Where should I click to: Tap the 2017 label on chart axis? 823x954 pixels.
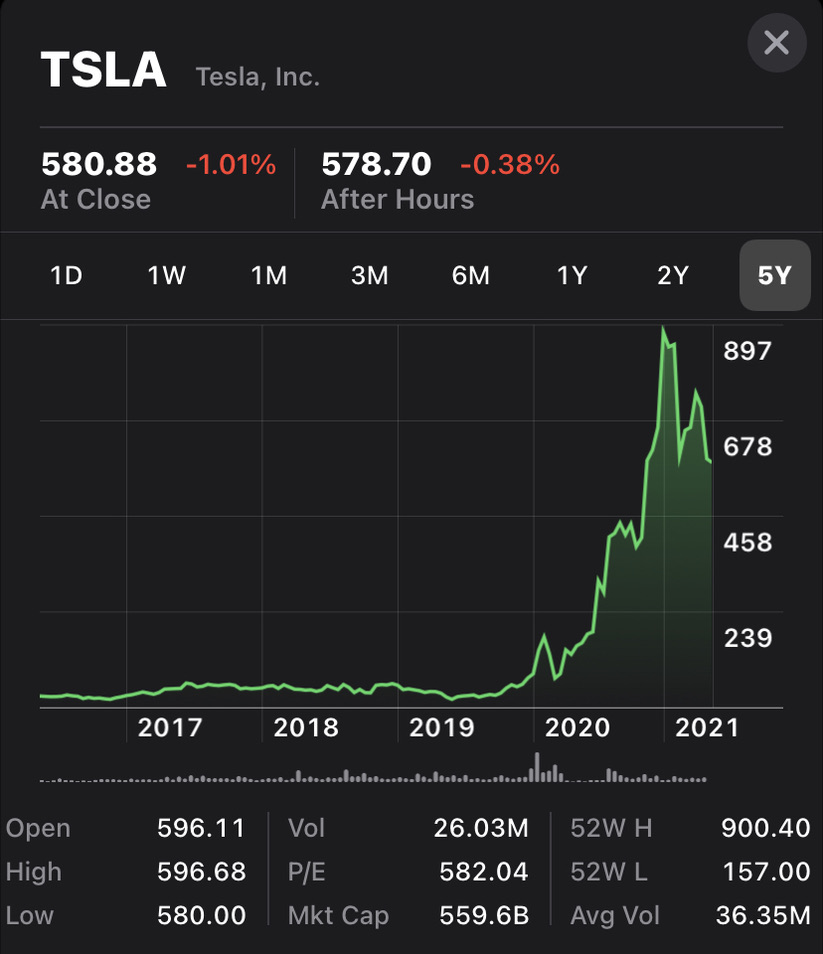coord(170,727)
